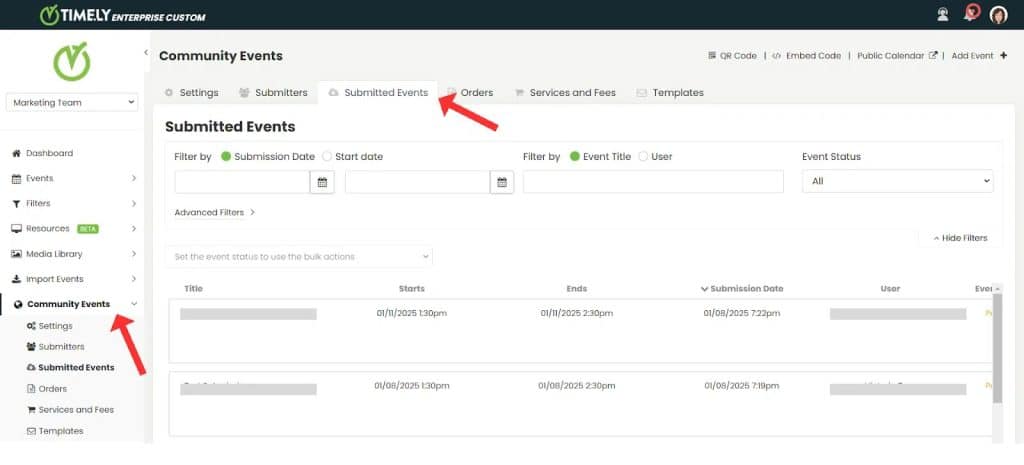Switch to the Submitters tab
This screenshot has width=1024, height=465.
pos(273,93)
